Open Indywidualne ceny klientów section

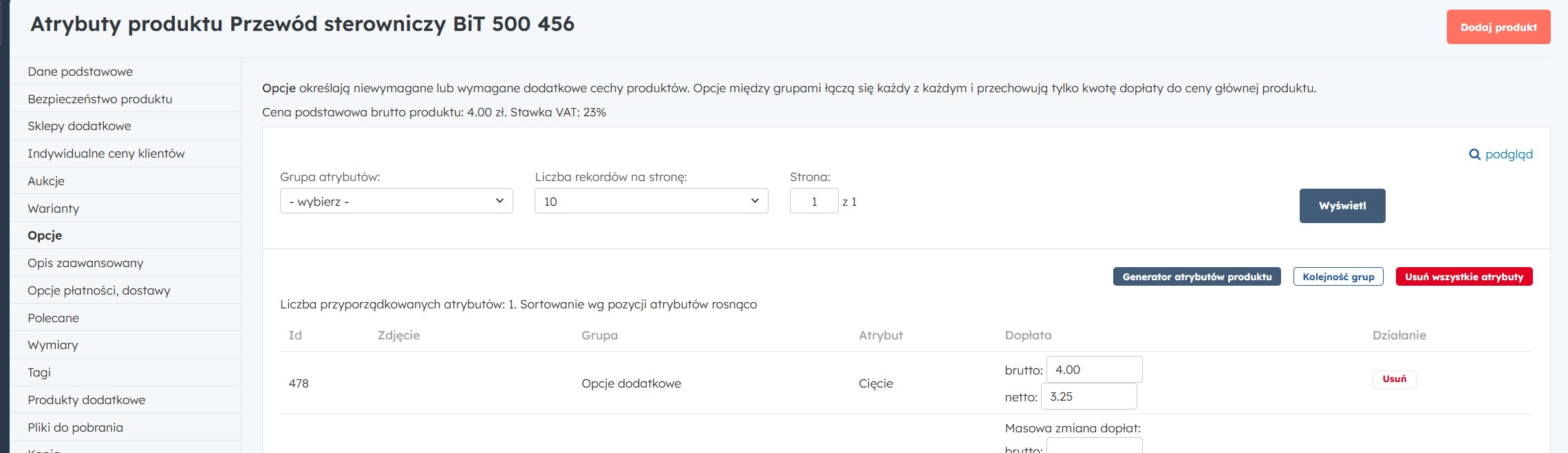point(106,154)
